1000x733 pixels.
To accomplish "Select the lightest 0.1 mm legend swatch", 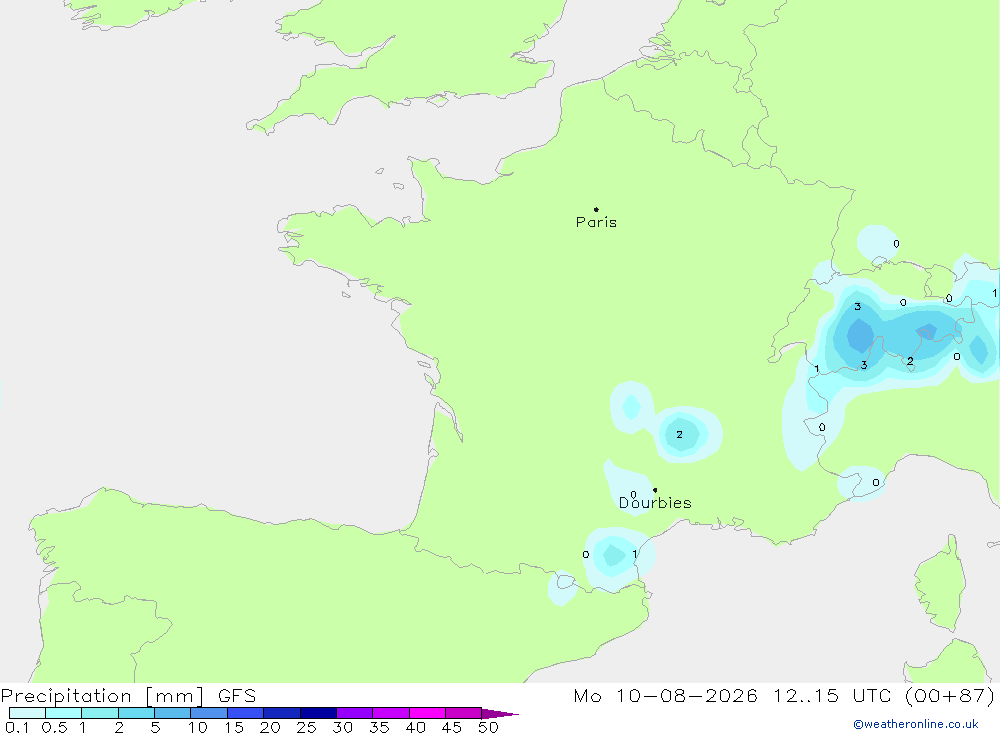I will [27, 713].
